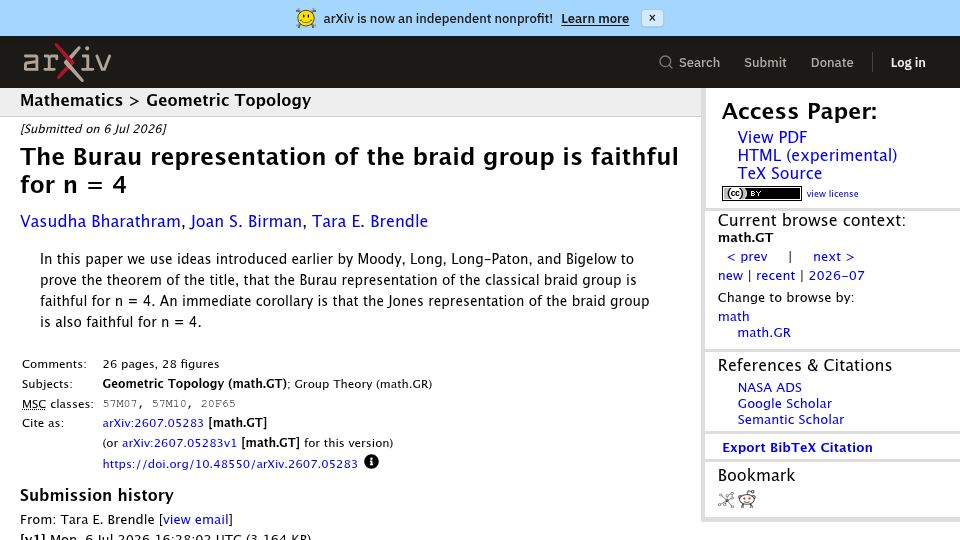
Task: Open author Vasudha Bharathram
Action: click(x=100, y=221)
